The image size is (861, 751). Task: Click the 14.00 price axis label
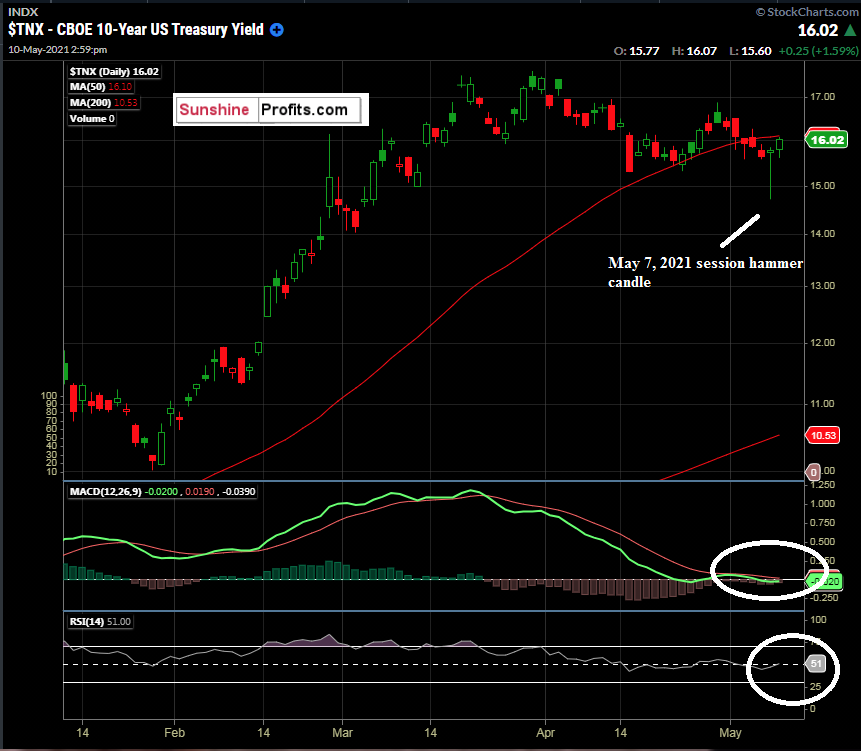pos(823,233)
